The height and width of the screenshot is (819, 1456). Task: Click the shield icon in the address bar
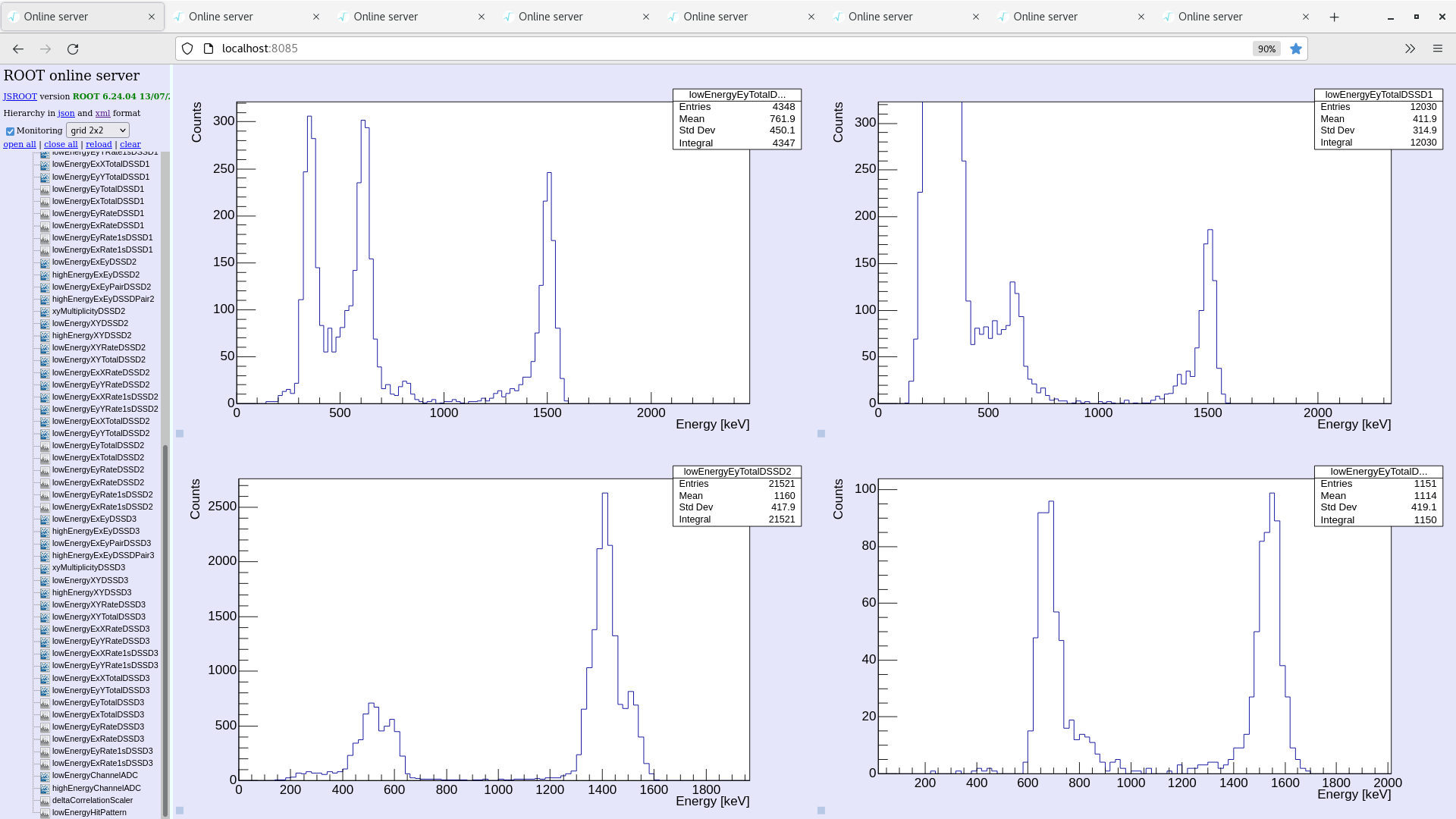click(187, 48)
